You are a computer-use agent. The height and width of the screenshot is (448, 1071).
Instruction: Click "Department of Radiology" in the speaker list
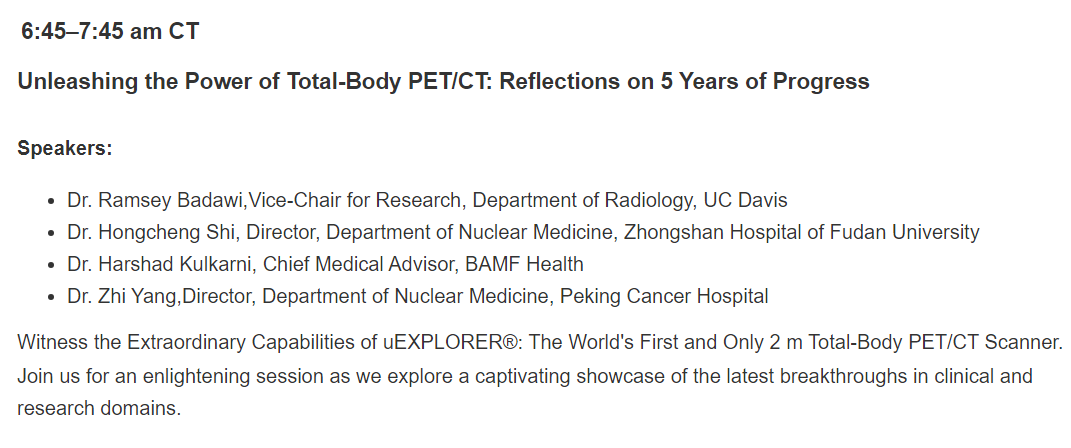point(583,200)
